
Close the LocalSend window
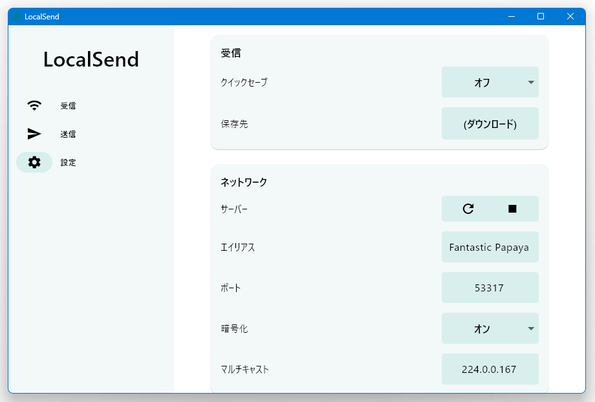tap(570, 16)
